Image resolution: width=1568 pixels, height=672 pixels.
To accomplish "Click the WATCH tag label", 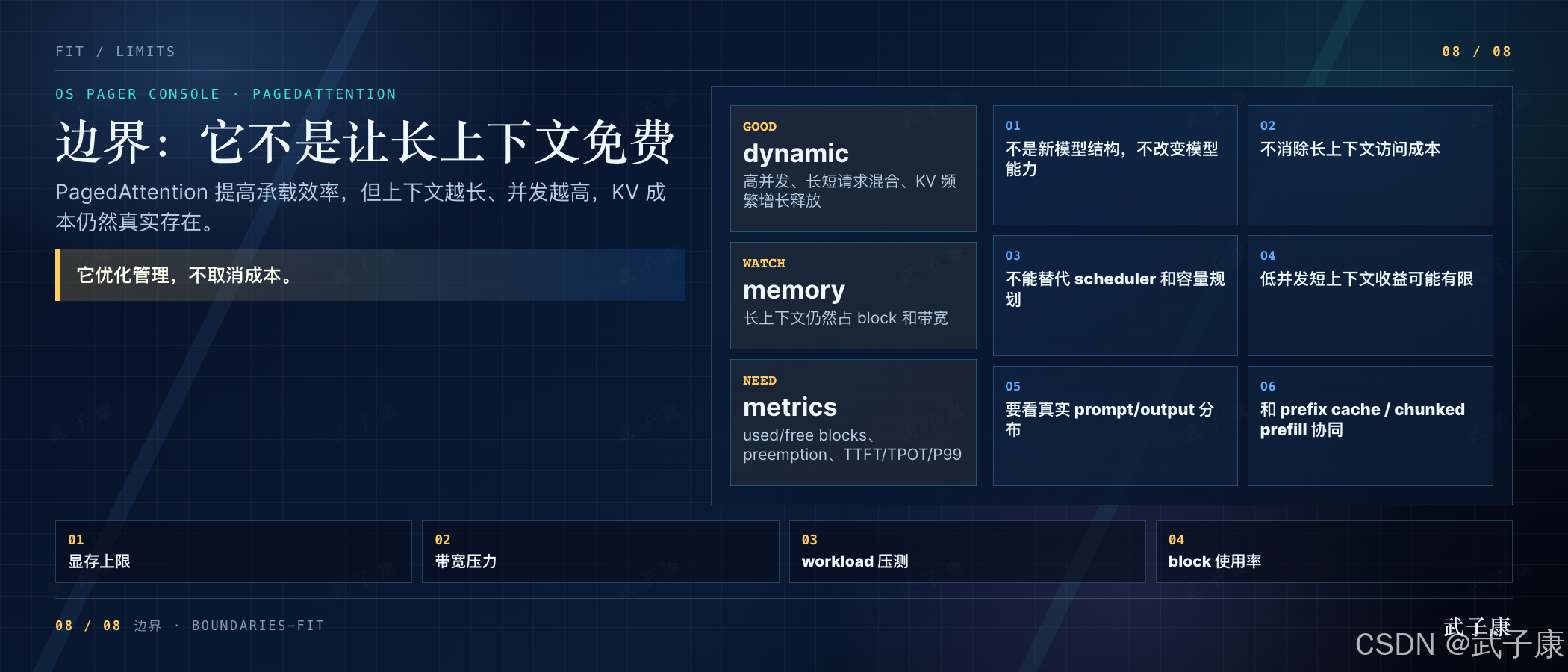I will [764, 264].
